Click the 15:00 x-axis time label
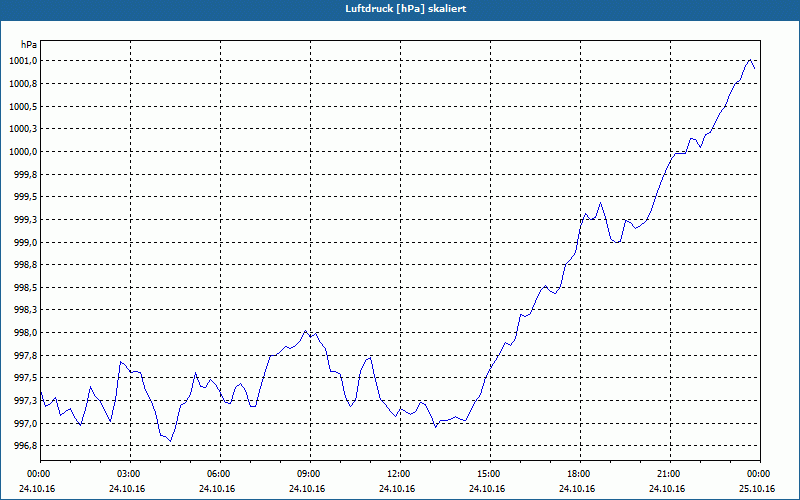Image resolution: width=800 pixels, height=500 pixels. click(490, 474)
